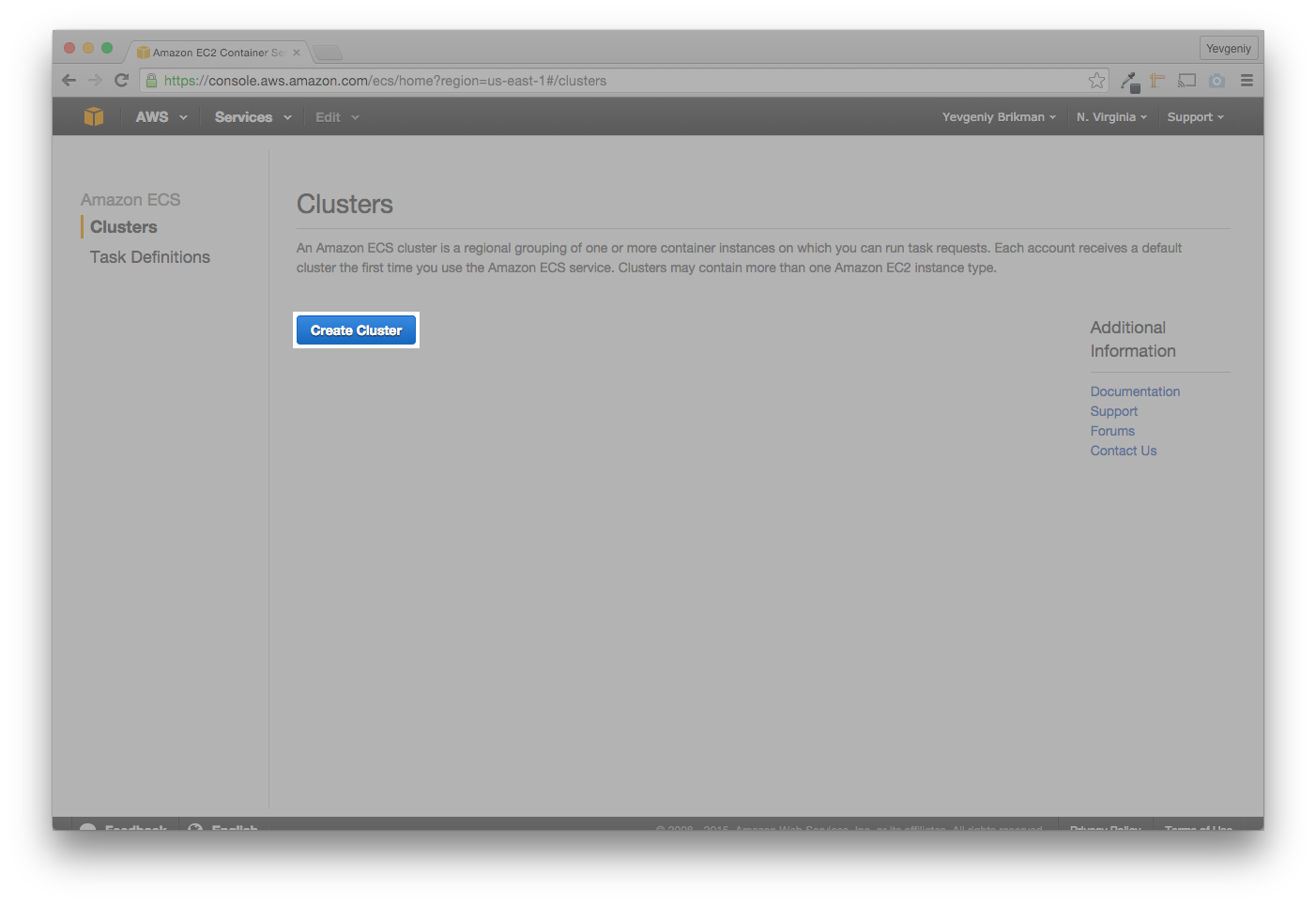This screenshot has height=905, width=1316.
Task: Select the Amazon EC2 Container browser tab
Action: (218, 53)
